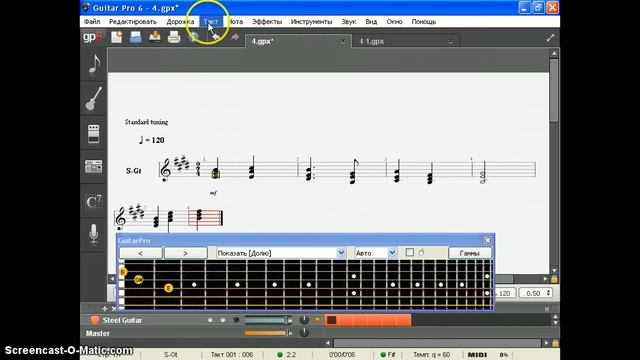Open file via toolbar folder icon
640x360 pixels.
point(136,37)
